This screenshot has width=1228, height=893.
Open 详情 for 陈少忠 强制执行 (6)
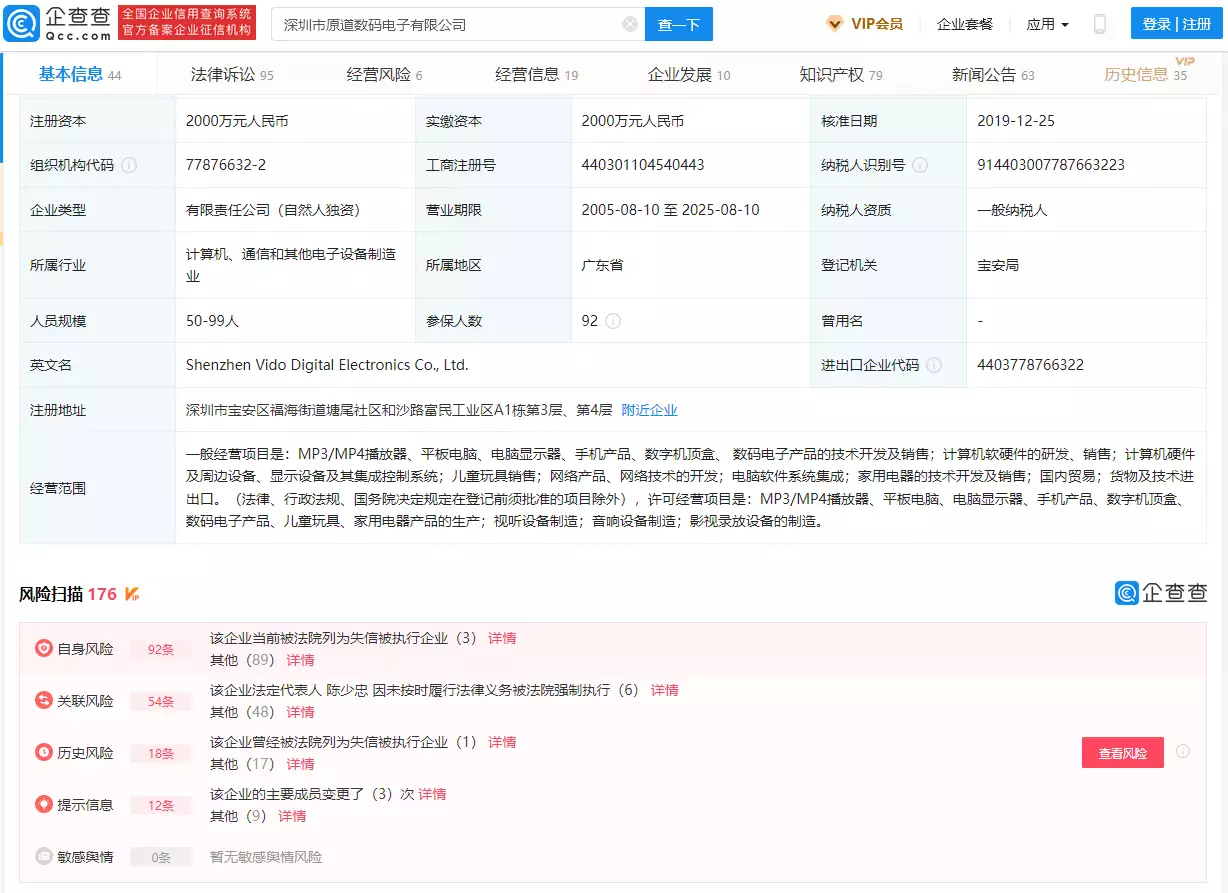click(665, 690)
